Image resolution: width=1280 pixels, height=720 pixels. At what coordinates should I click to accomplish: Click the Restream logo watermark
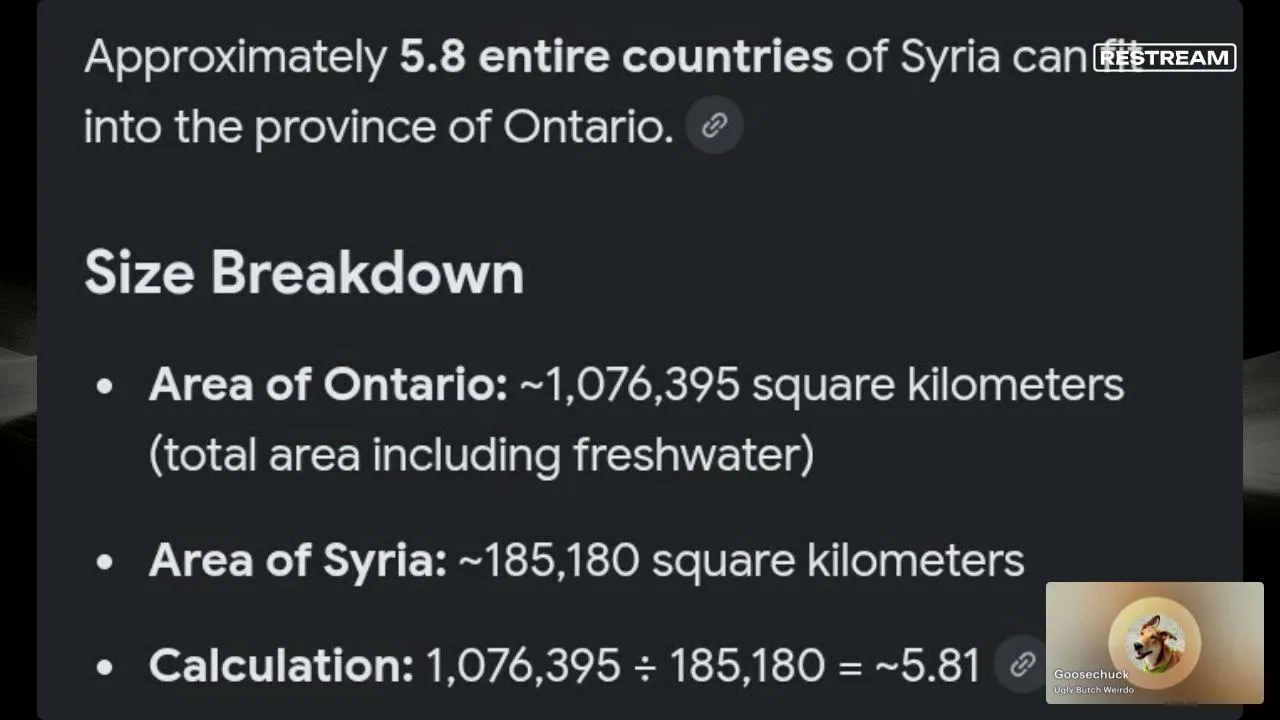[x=1164, y=58]
